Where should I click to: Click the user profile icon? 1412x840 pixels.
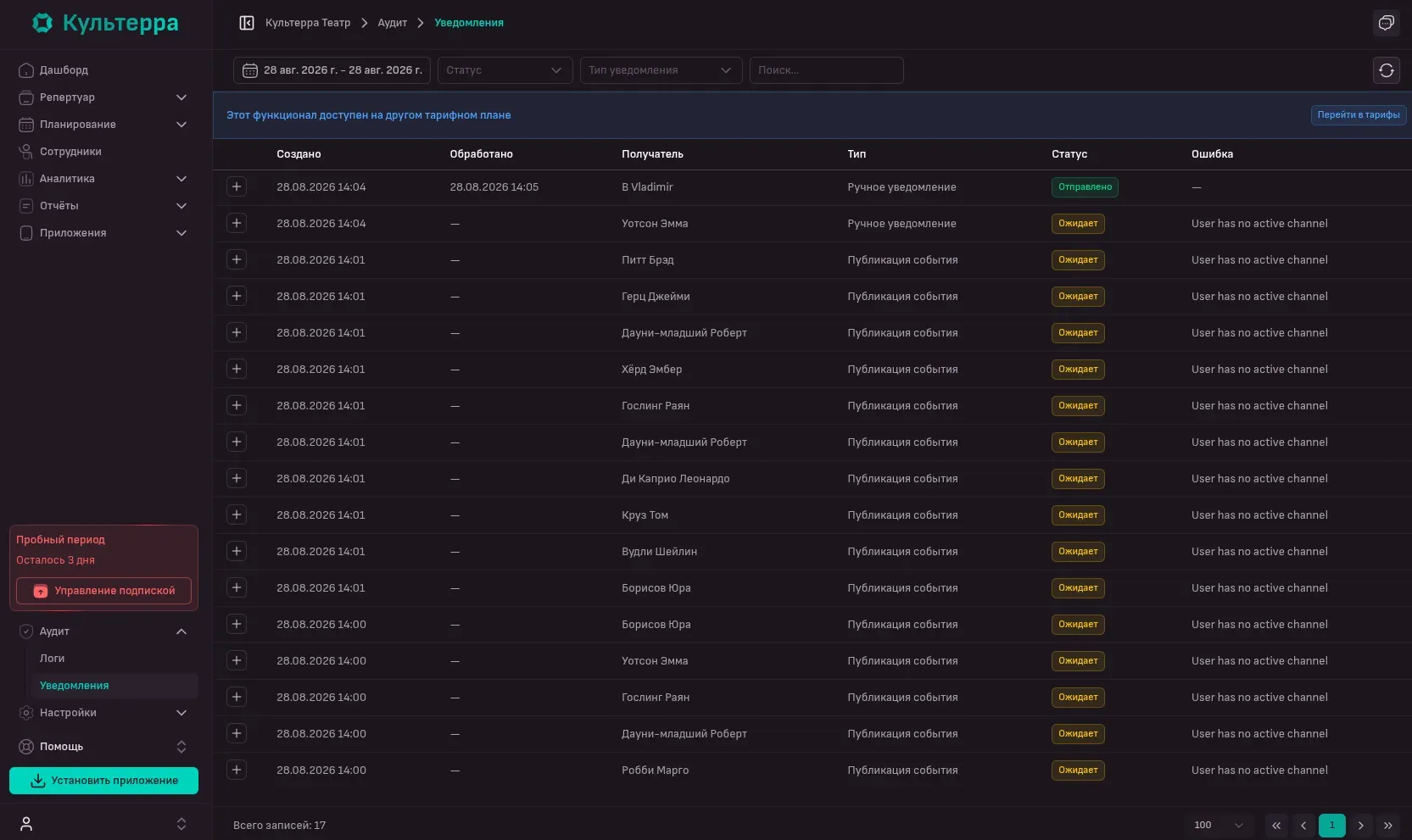pos(26,824)
